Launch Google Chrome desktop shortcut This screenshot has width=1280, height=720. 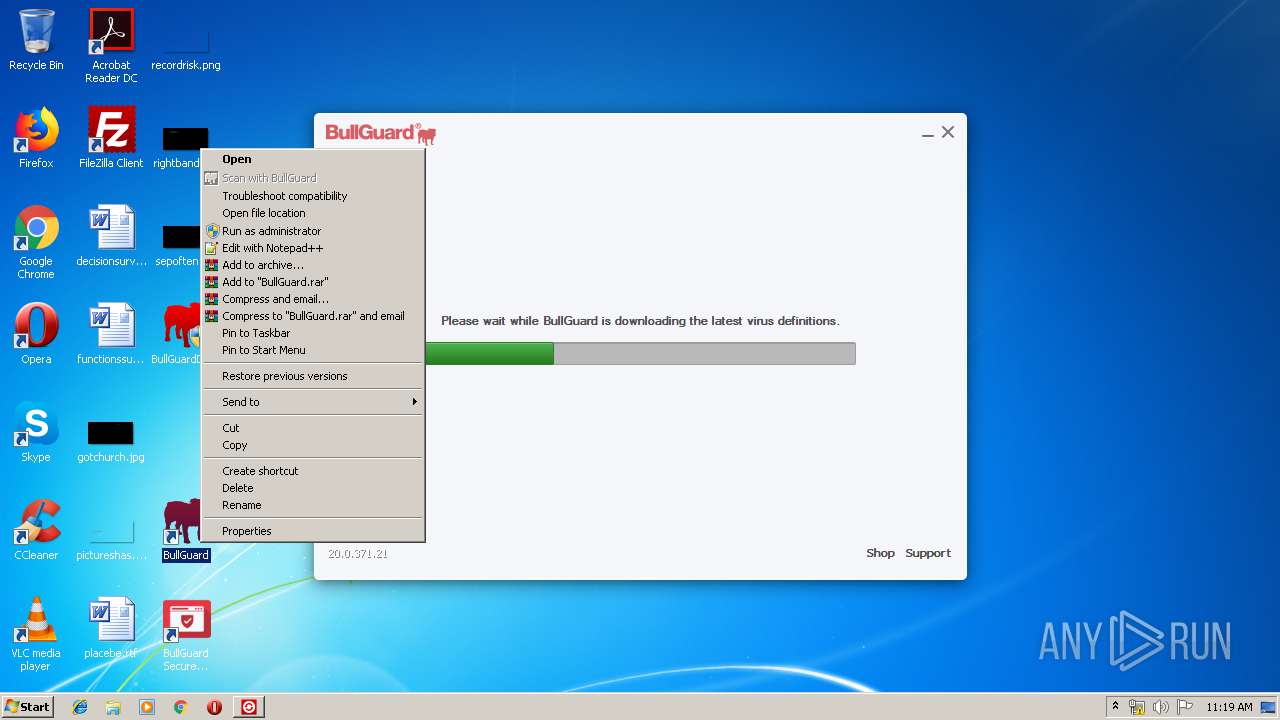36,242
